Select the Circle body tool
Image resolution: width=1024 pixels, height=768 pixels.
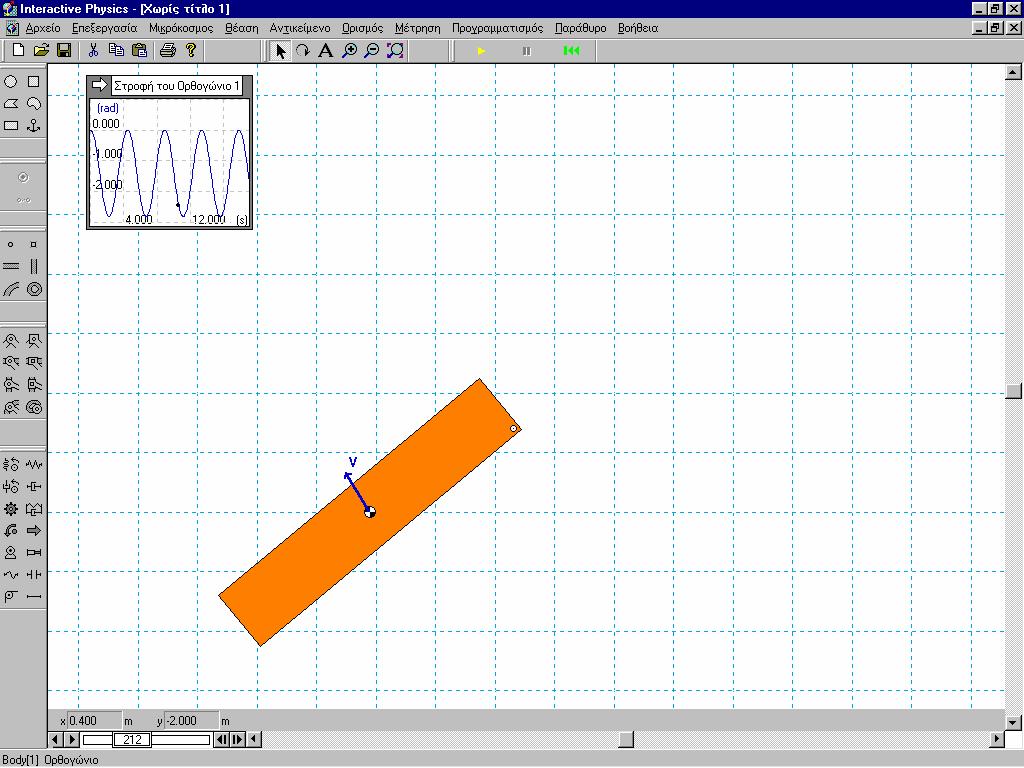[x=11, y=82]
